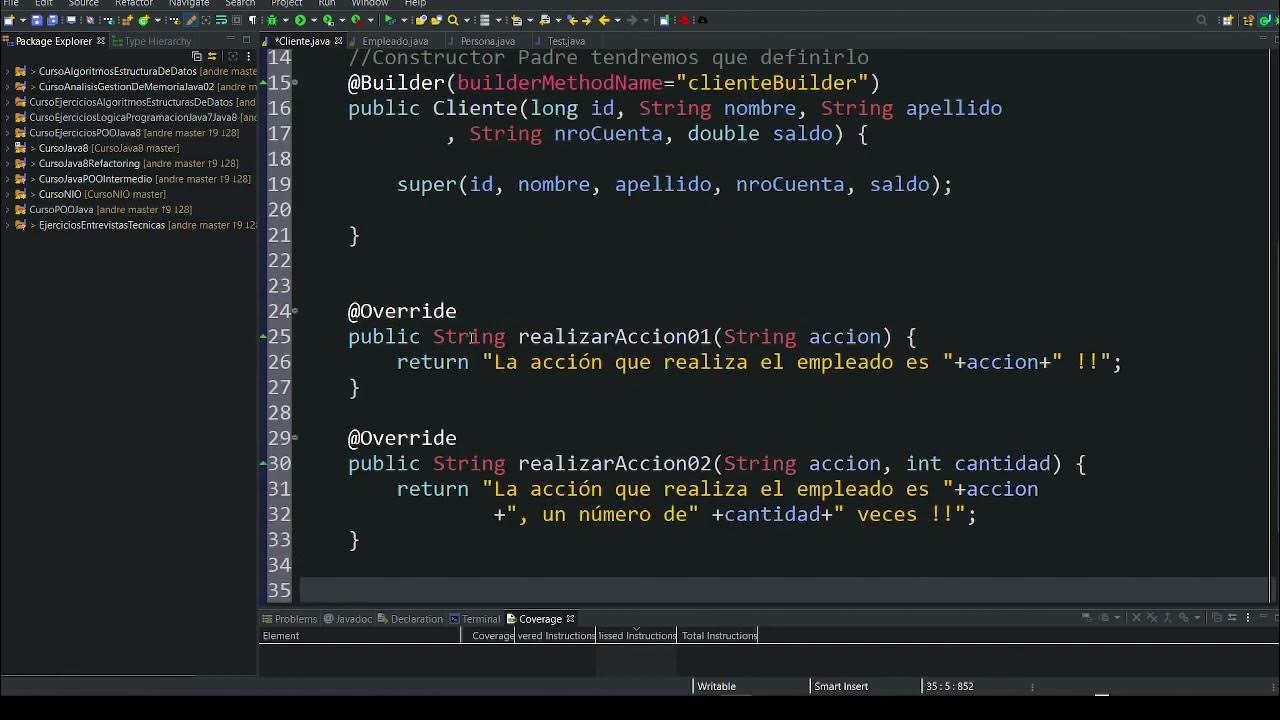1280x720 pixels.
Task: Expand CursoAlgoritmosEstructuraDeDatos project
Action: [x=7, y=72]
